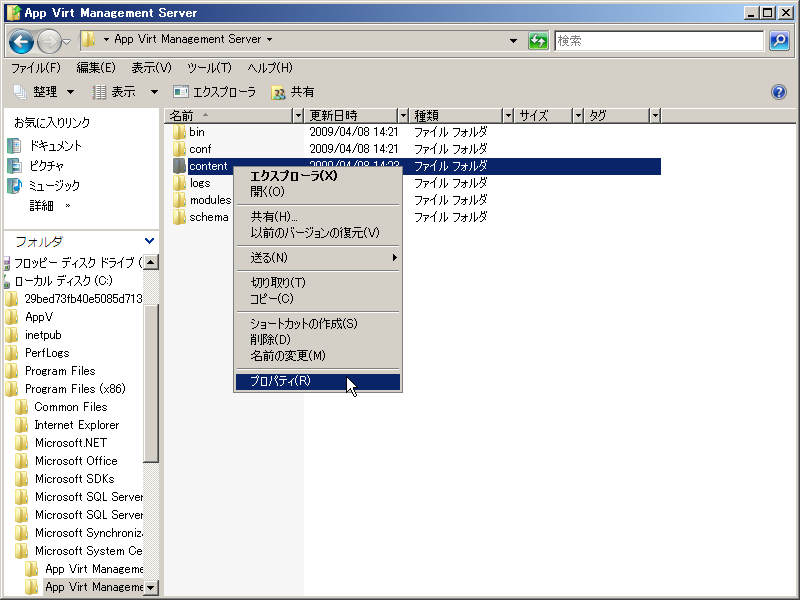
Task: Select ローカル ディスク (C:) in folder tree
Action: (x=63, y=281)
